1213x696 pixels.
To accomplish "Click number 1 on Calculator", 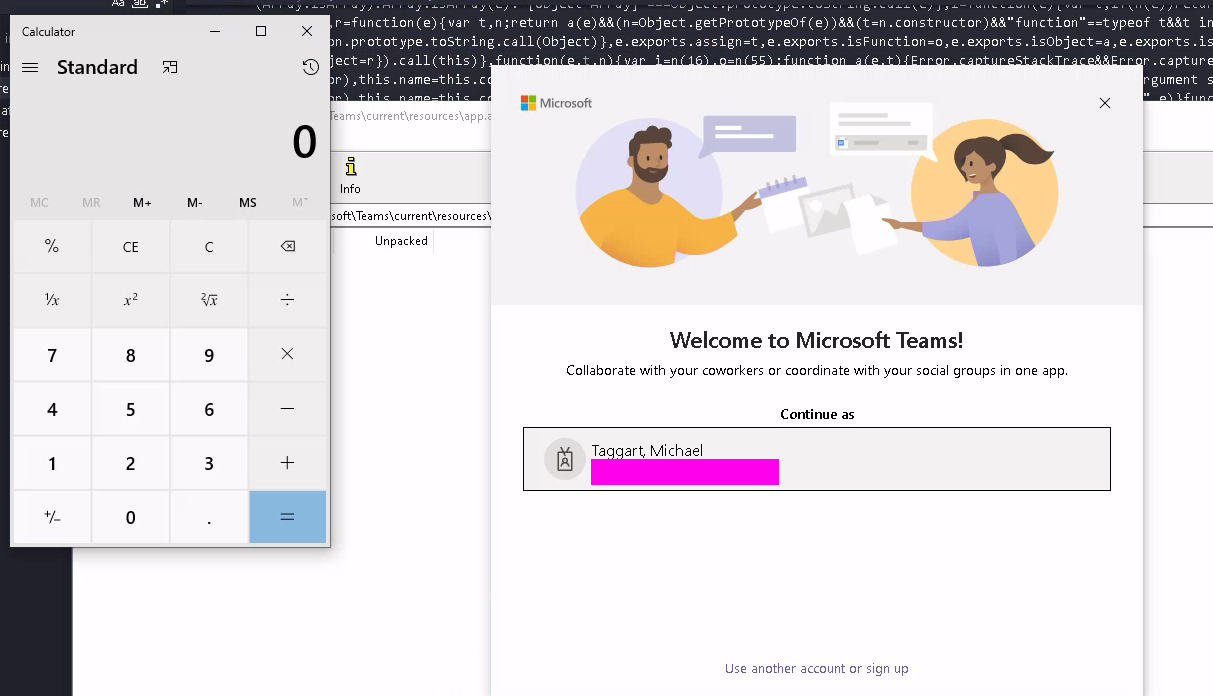I will point(52,463).
